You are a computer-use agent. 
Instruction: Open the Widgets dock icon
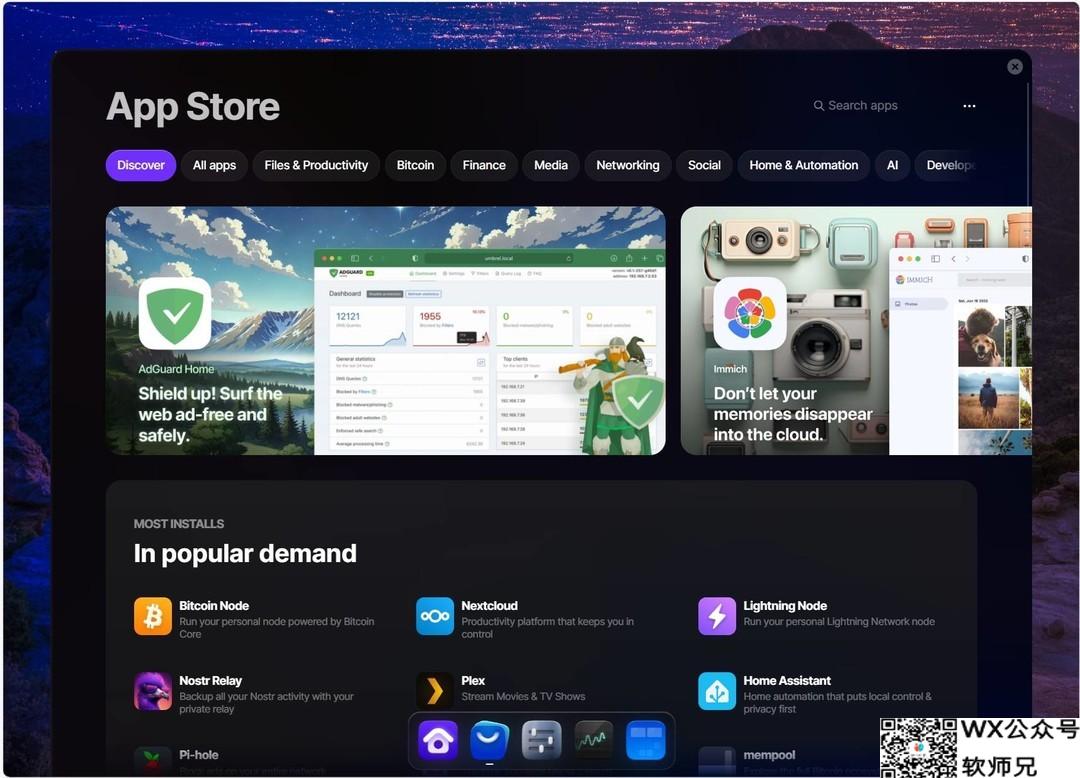[x=645, y=741]
